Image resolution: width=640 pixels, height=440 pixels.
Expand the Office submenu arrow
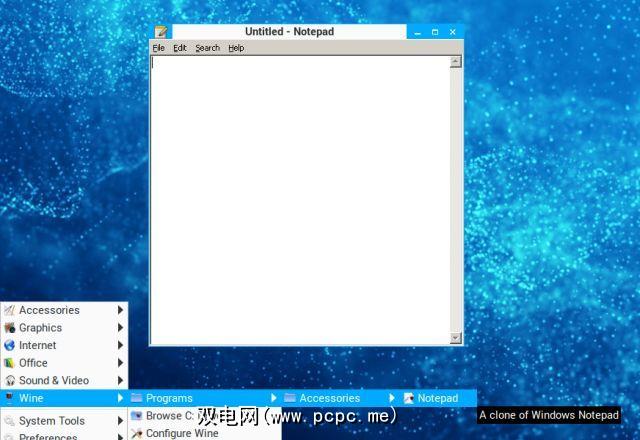point(120,363)
